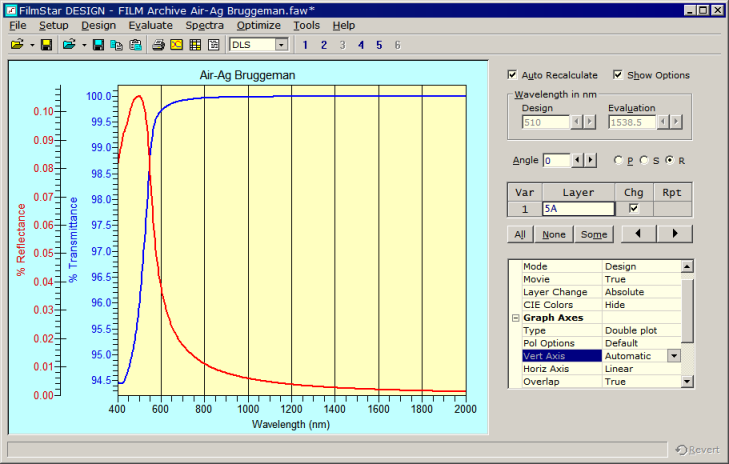The height and width of the screenshot is (464, 729).
Task: Select the S polarization radio button
Action: click(644, 160)
